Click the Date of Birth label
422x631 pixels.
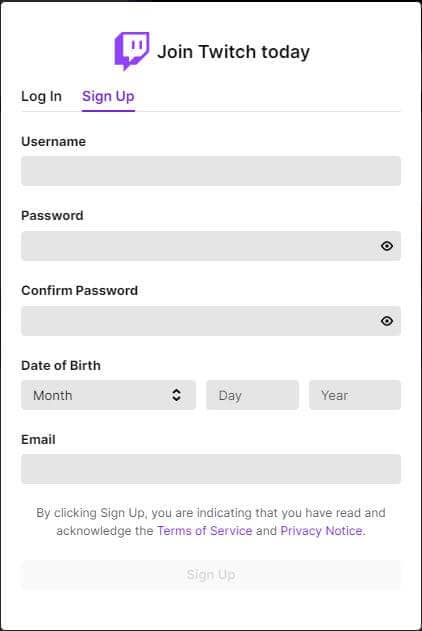61,365
